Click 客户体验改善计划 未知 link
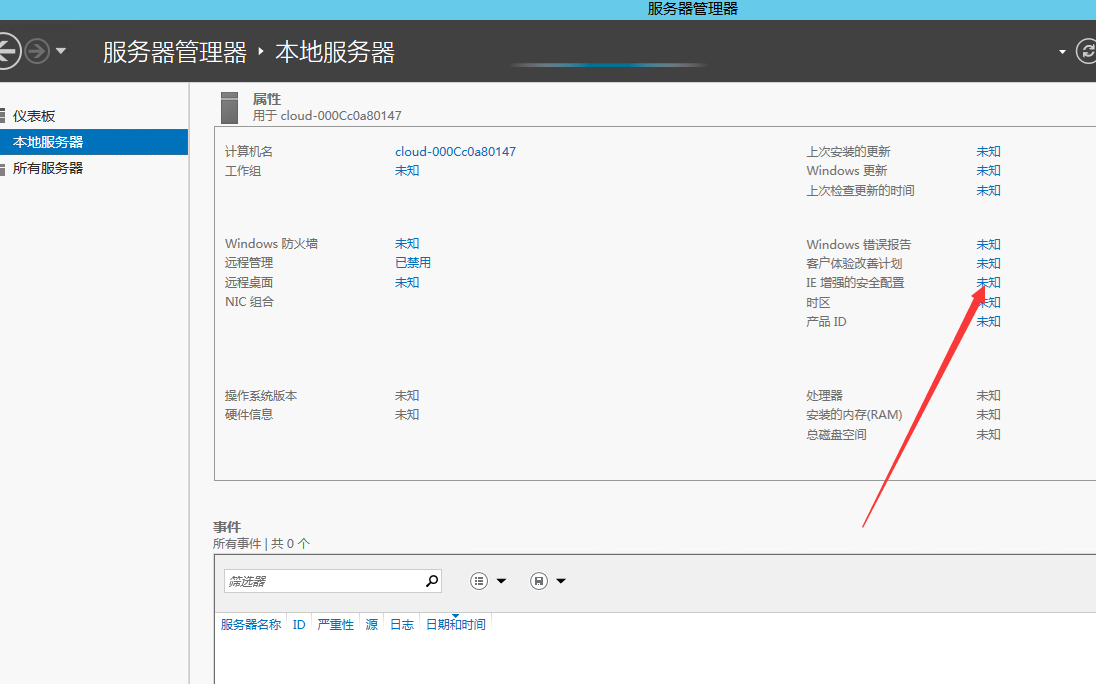This screenshot has width=1096, height=684. tap(988, 263)
